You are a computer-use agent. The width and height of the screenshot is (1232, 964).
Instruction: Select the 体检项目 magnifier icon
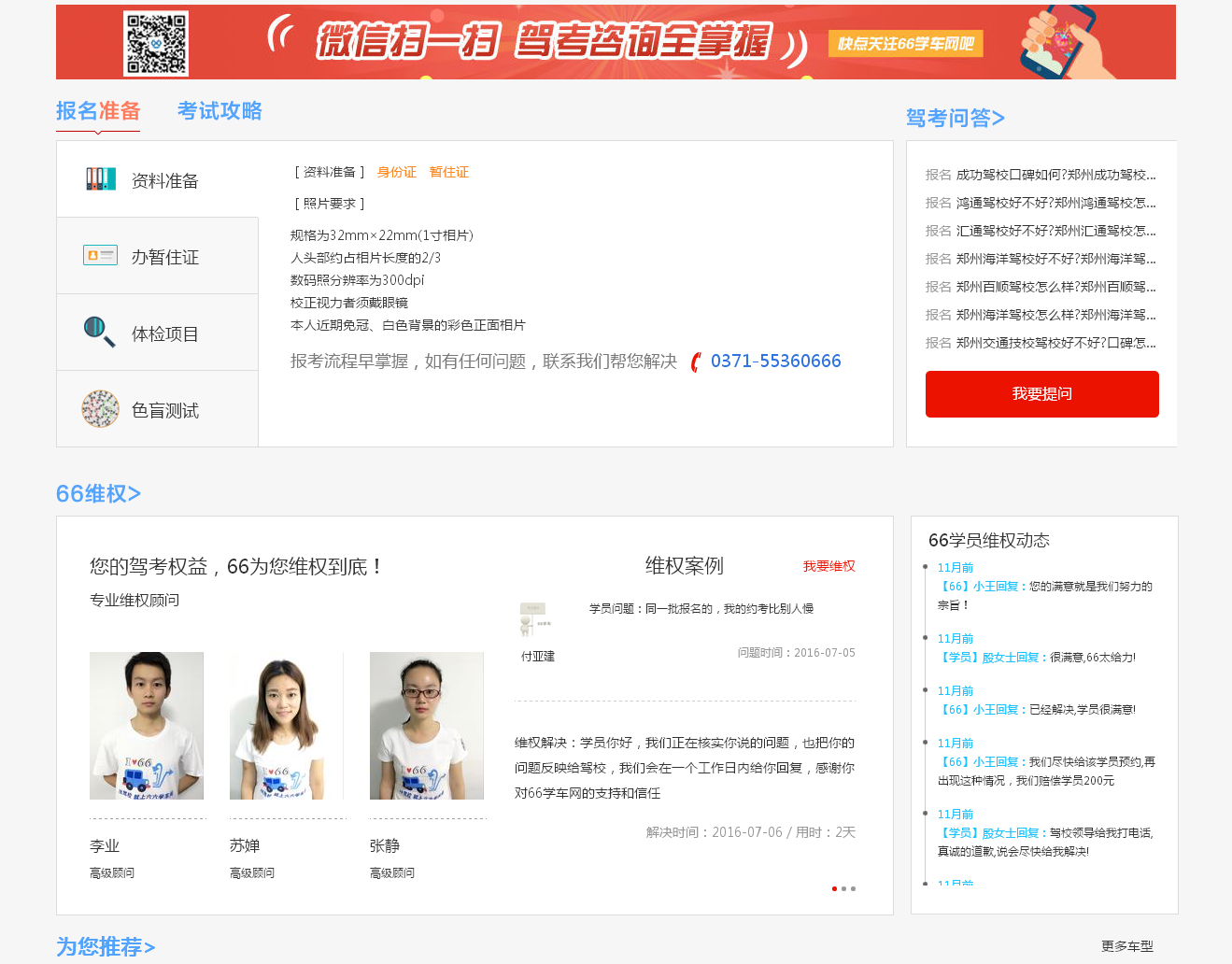(97, 331)
